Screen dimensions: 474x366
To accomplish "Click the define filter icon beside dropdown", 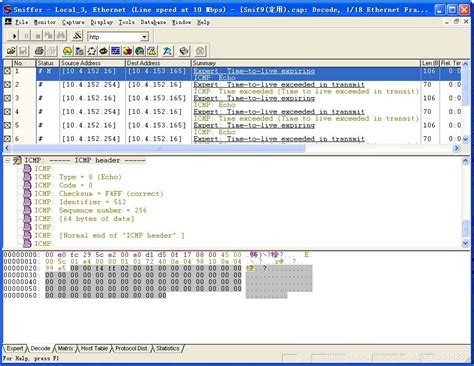I will 77,36.
